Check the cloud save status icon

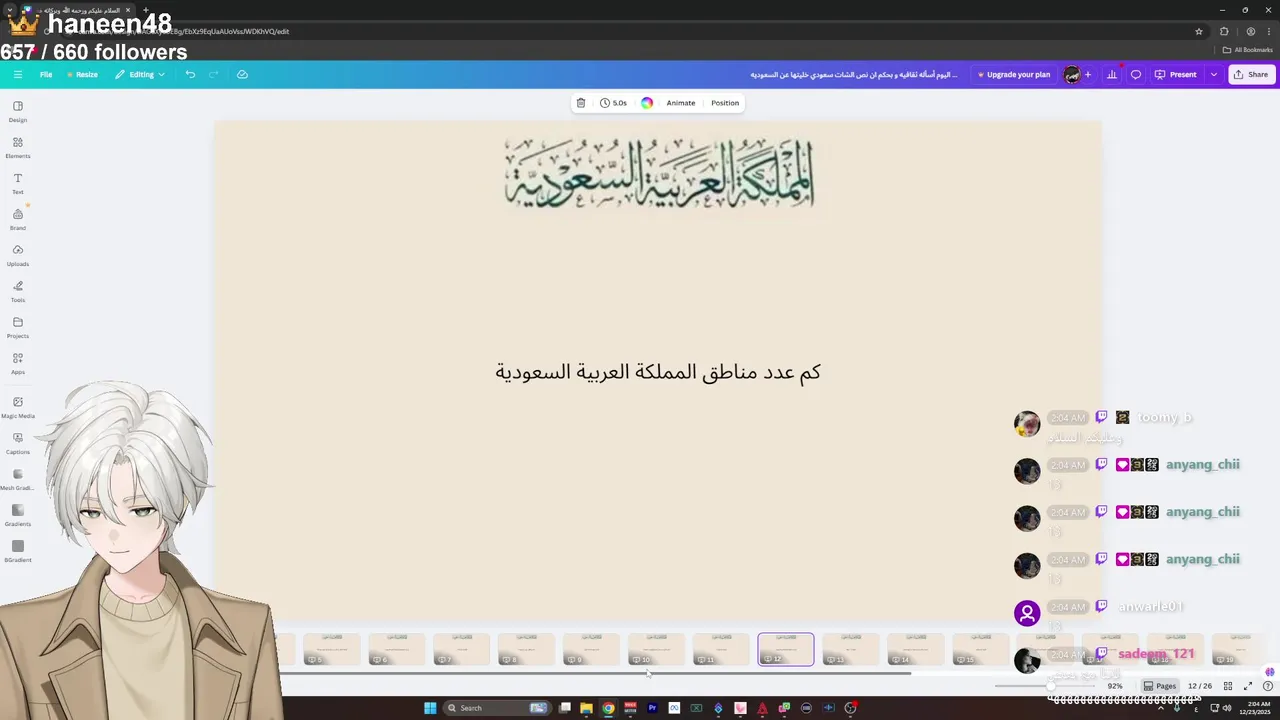pos(242,74)
